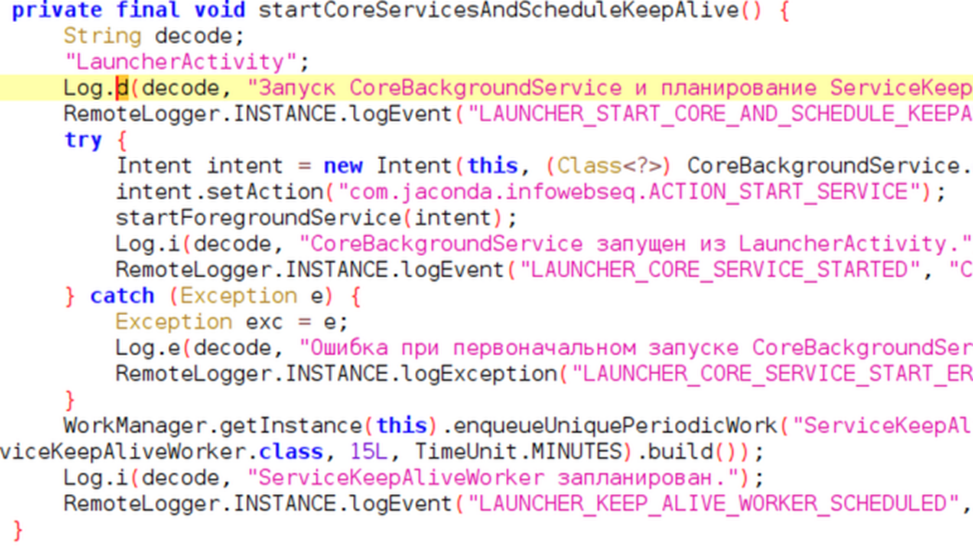Click the 'catch' keyword

point(122,296)
